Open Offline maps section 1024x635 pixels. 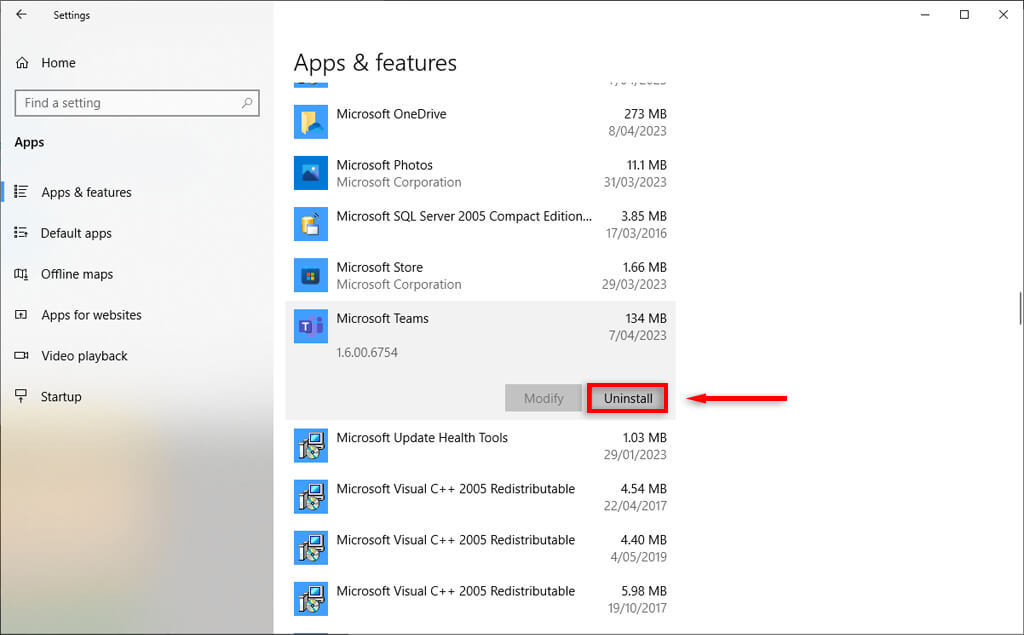pyautogui.click(x=77, y=274)
